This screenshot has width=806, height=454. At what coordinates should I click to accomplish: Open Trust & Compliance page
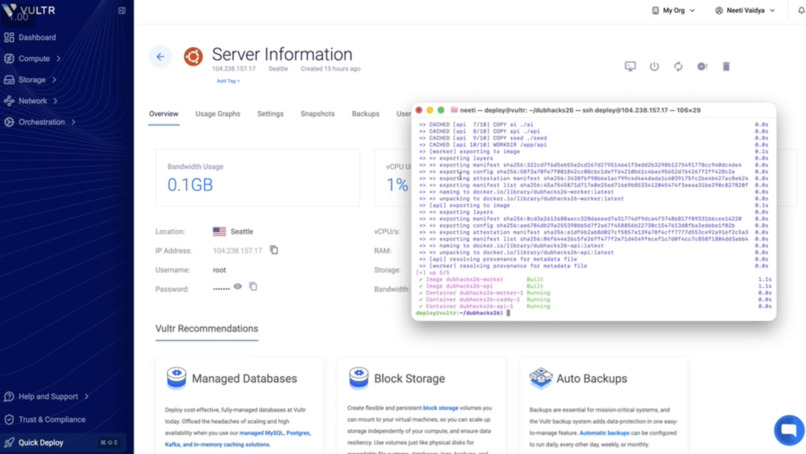[51, 420]
